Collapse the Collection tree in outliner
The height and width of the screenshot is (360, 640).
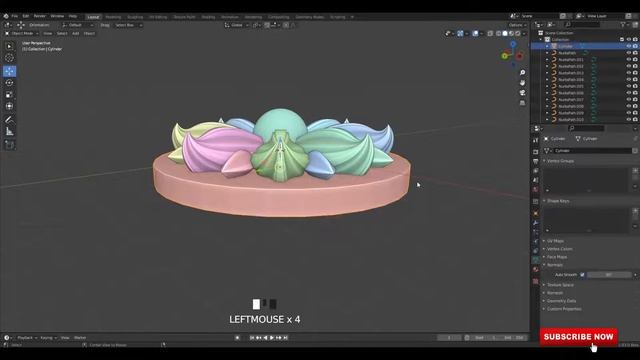[542, 40]
